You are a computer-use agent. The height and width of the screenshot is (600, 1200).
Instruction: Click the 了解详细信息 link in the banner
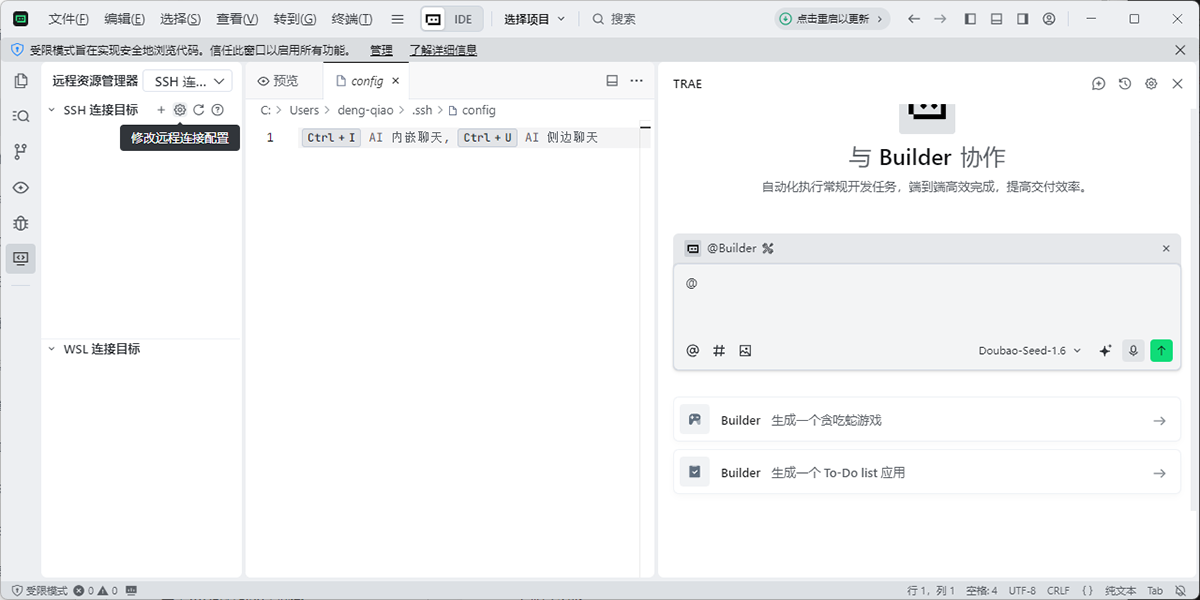443,50
